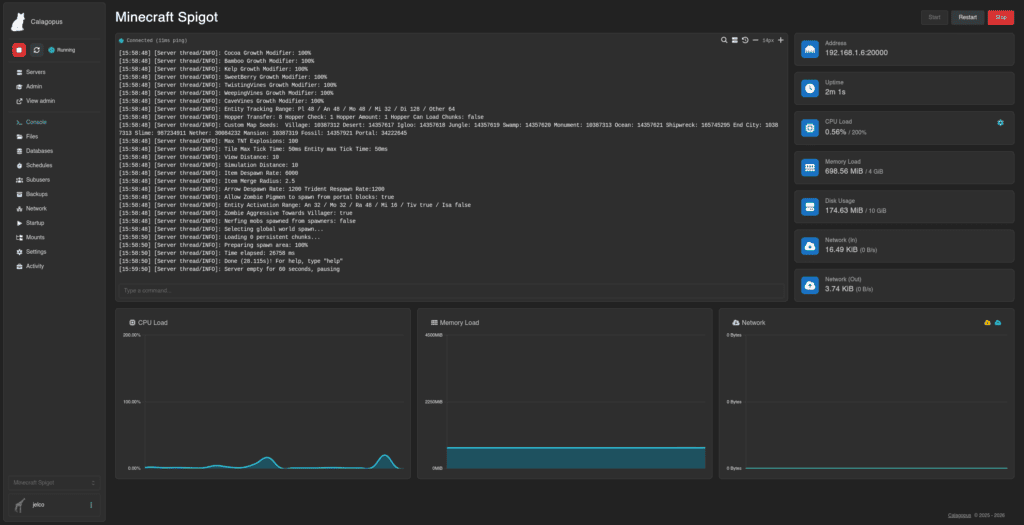Screen dimensions: 1024x525
Task: Click the Calagopus cat logo
Action: click(18, 22)
